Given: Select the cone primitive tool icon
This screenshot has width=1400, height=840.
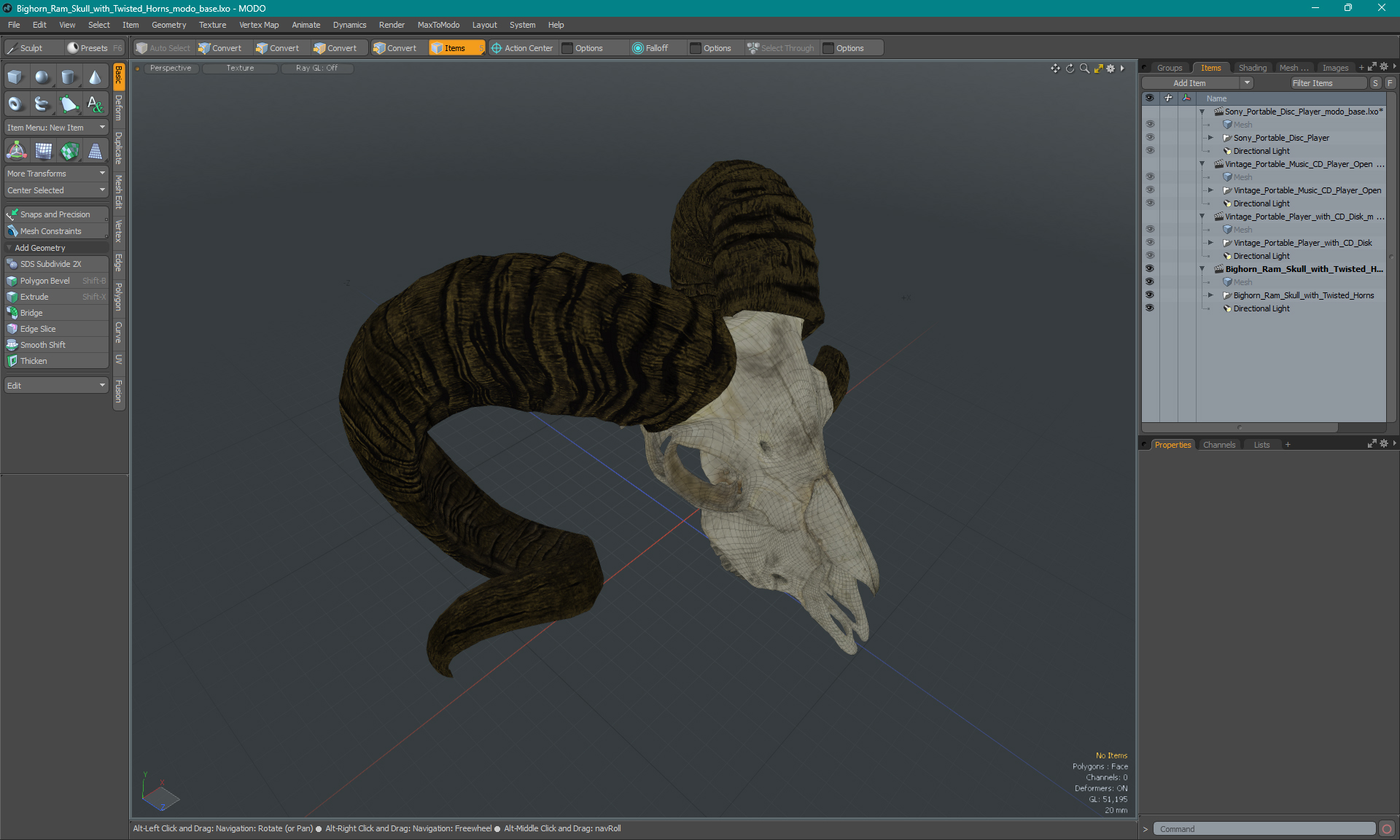Looking at the screenshot, I should [x=95, y=77].
